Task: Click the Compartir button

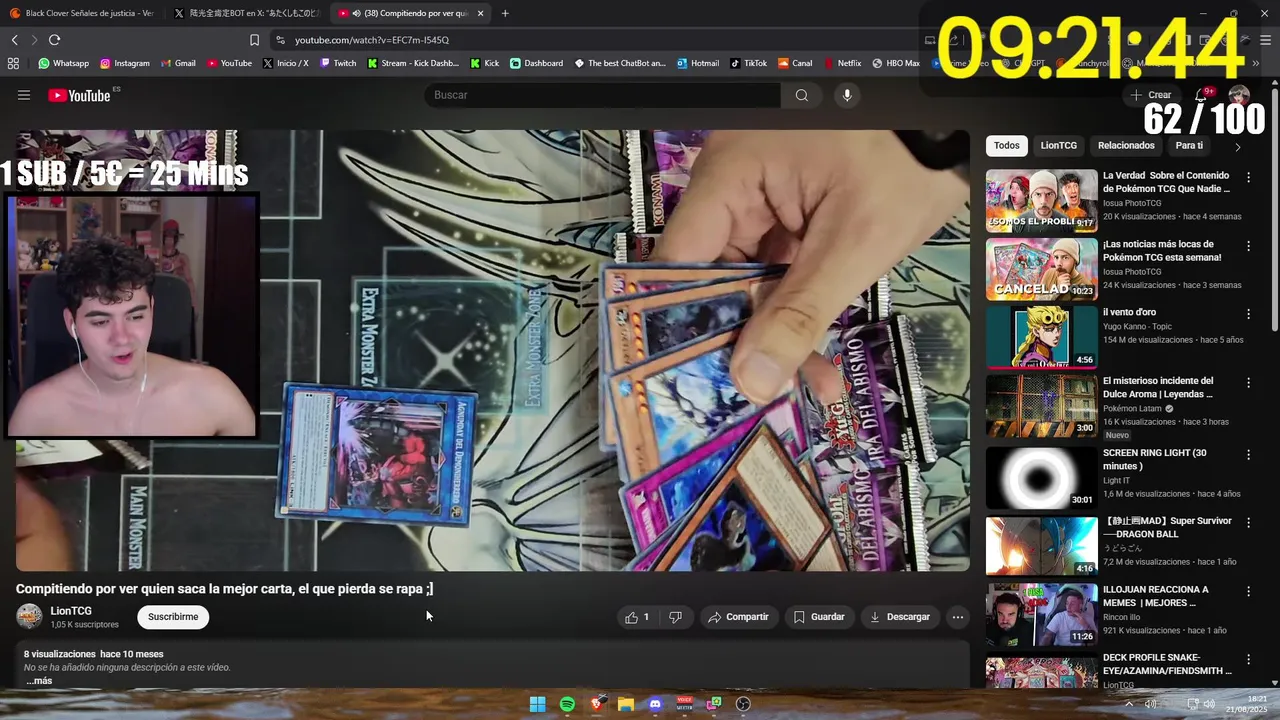Action: pyautogui.click(x=738, y=617)
